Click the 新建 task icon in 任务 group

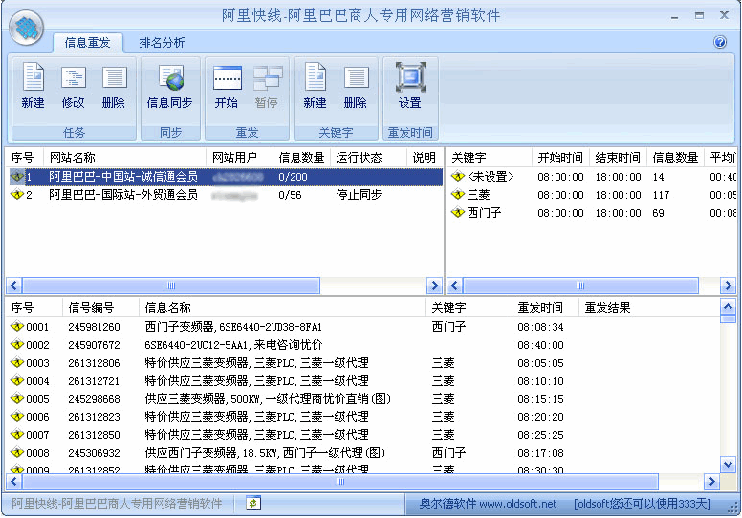pos(33,78)
